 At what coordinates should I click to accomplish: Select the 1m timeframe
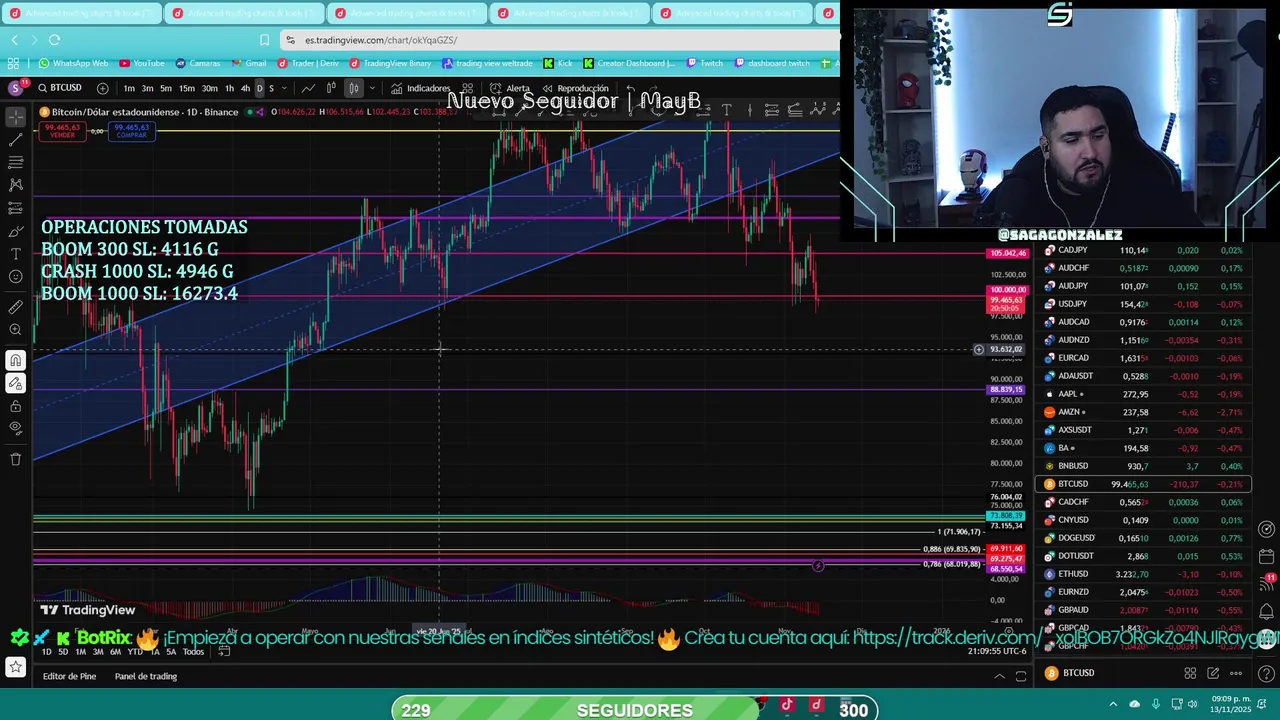[129, 88]
